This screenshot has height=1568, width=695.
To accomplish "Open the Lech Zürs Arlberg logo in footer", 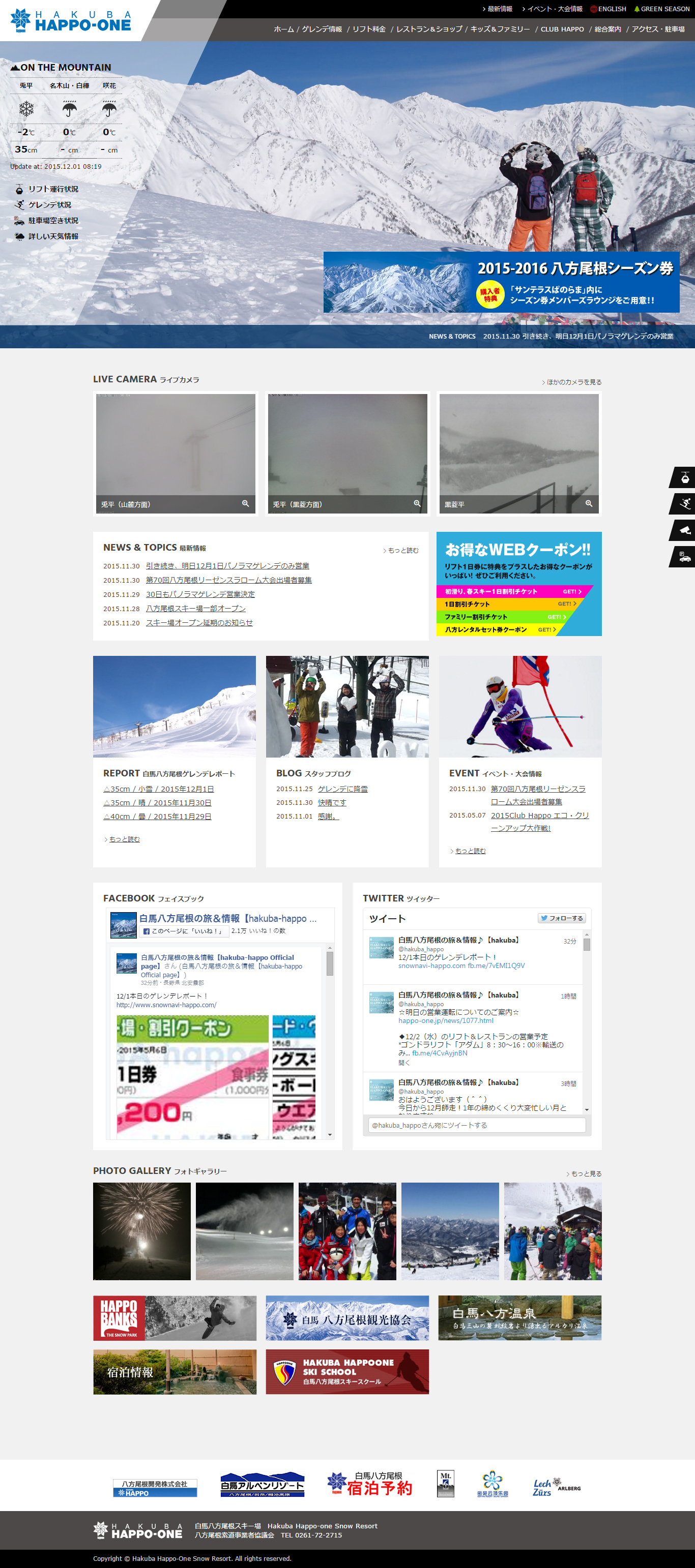I will point(556,1487).
